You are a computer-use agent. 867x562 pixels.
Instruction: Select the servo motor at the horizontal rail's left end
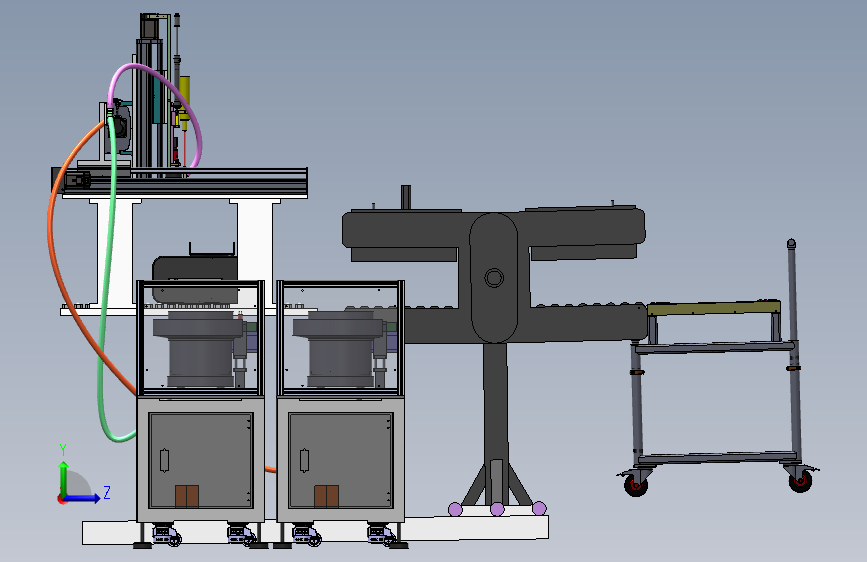click(76, 180)
